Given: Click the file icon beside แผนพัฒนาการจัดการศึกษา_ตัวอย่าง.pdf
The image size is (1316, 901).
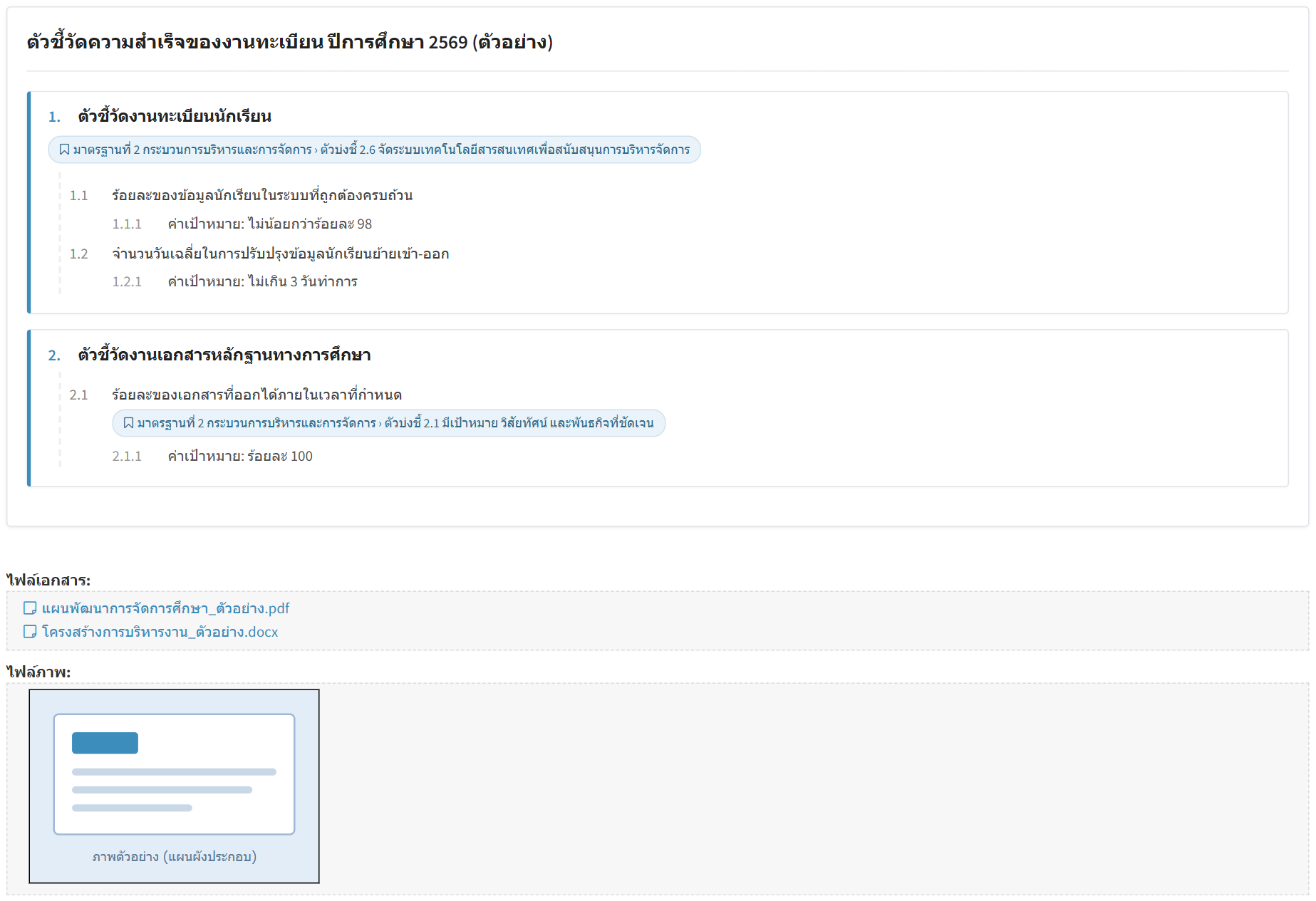Looking at the screenshot, I should click(30, 608).
